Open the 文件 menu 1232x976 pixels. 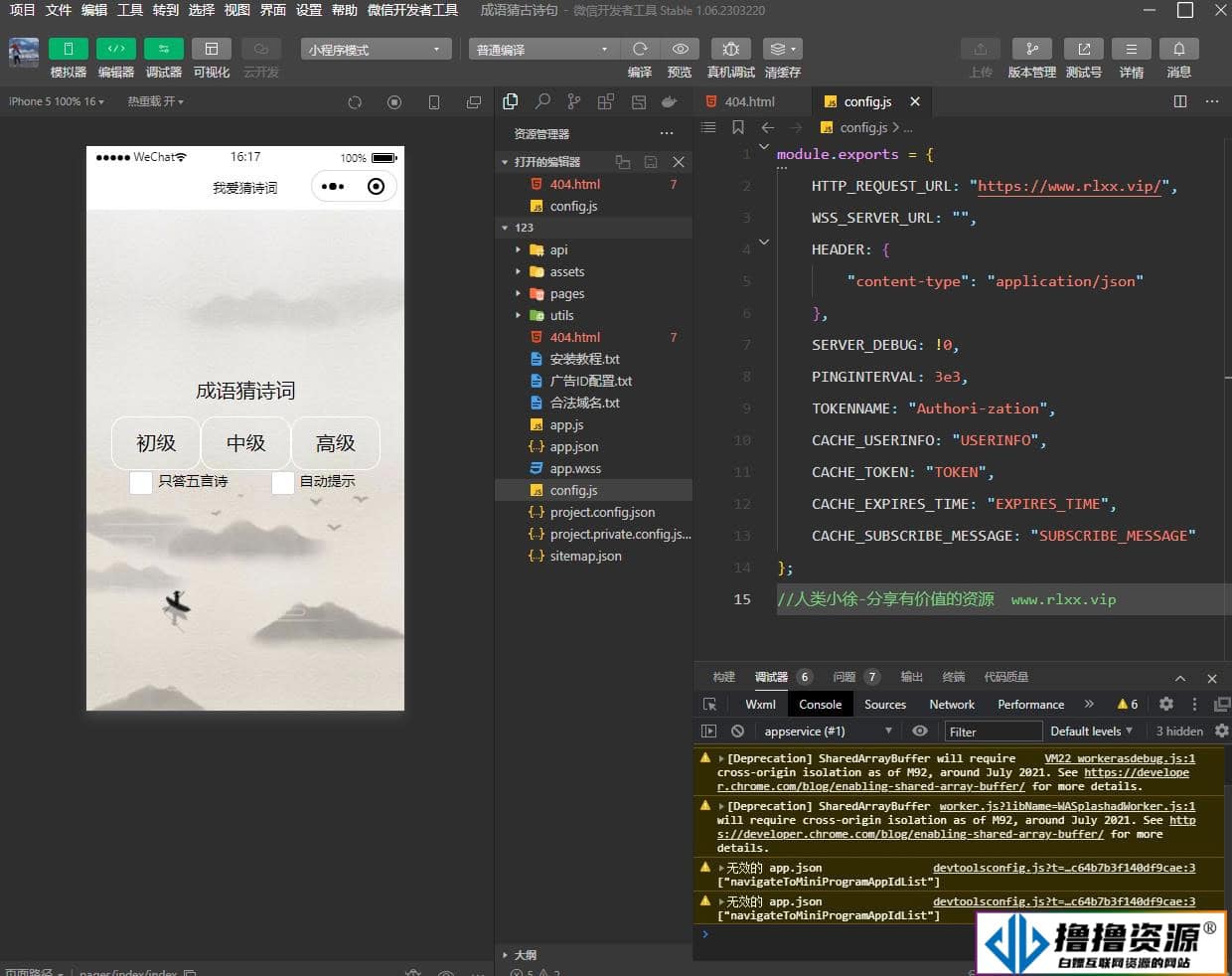pyautogui.click(x=59, y=10)
